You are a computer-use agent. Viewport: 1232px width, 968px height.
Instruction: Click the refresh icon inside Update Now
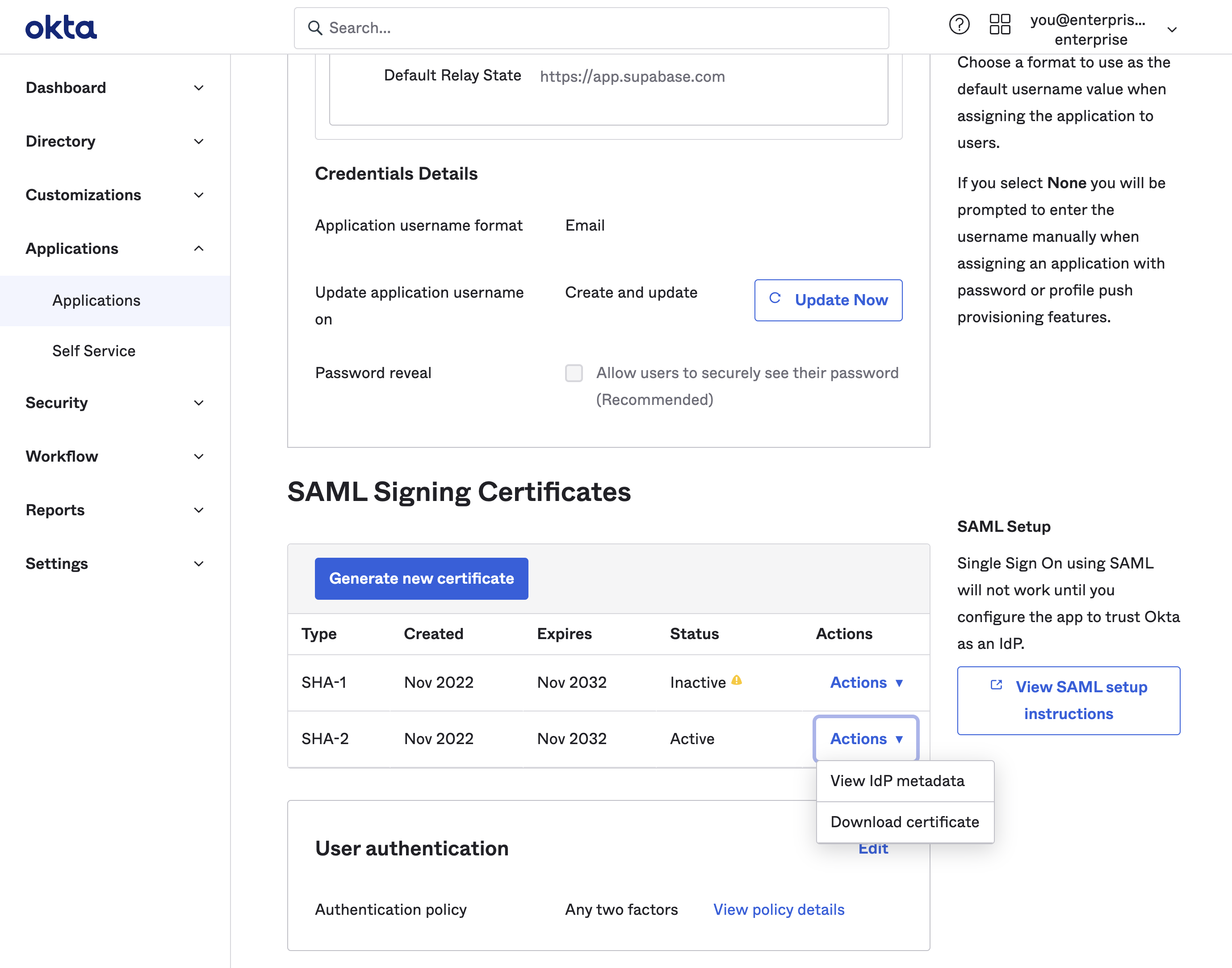click(775, 300)
